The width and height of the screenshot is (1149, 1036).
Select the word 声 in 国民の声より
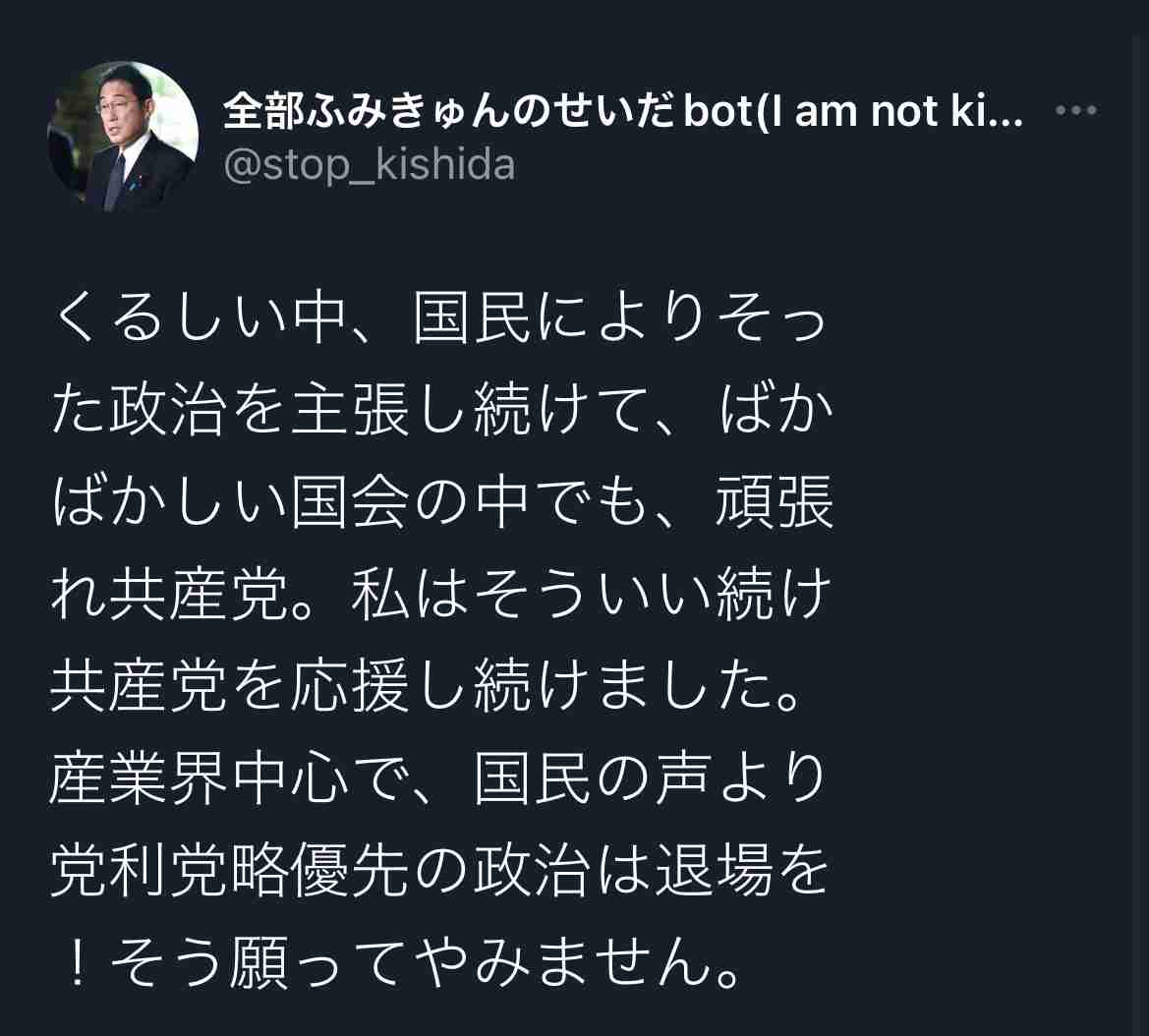pos(682,778)
